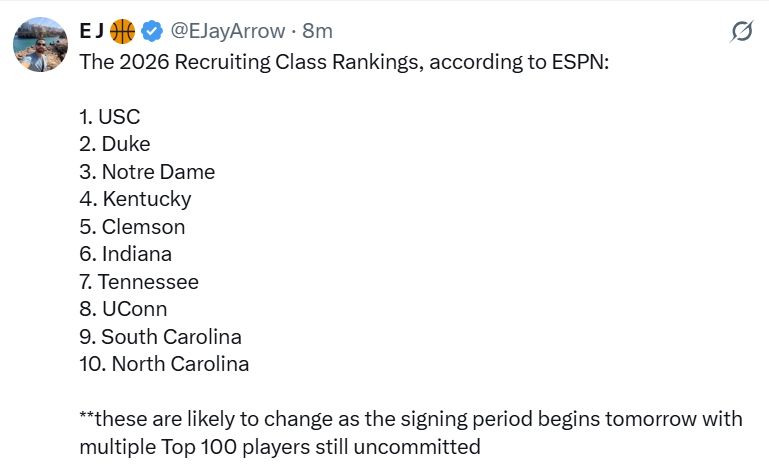
Task: Open the E J display name link
Action: point(92,32)
